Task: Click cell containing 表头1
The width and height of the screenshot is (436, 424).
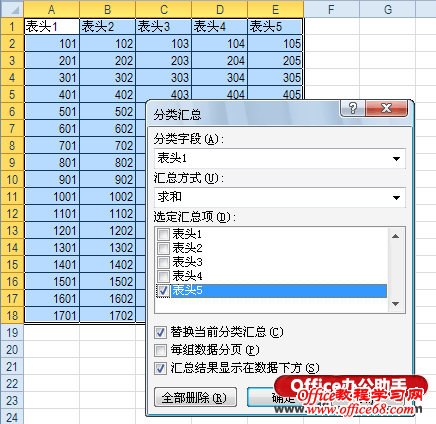Action: pos(52,26)
